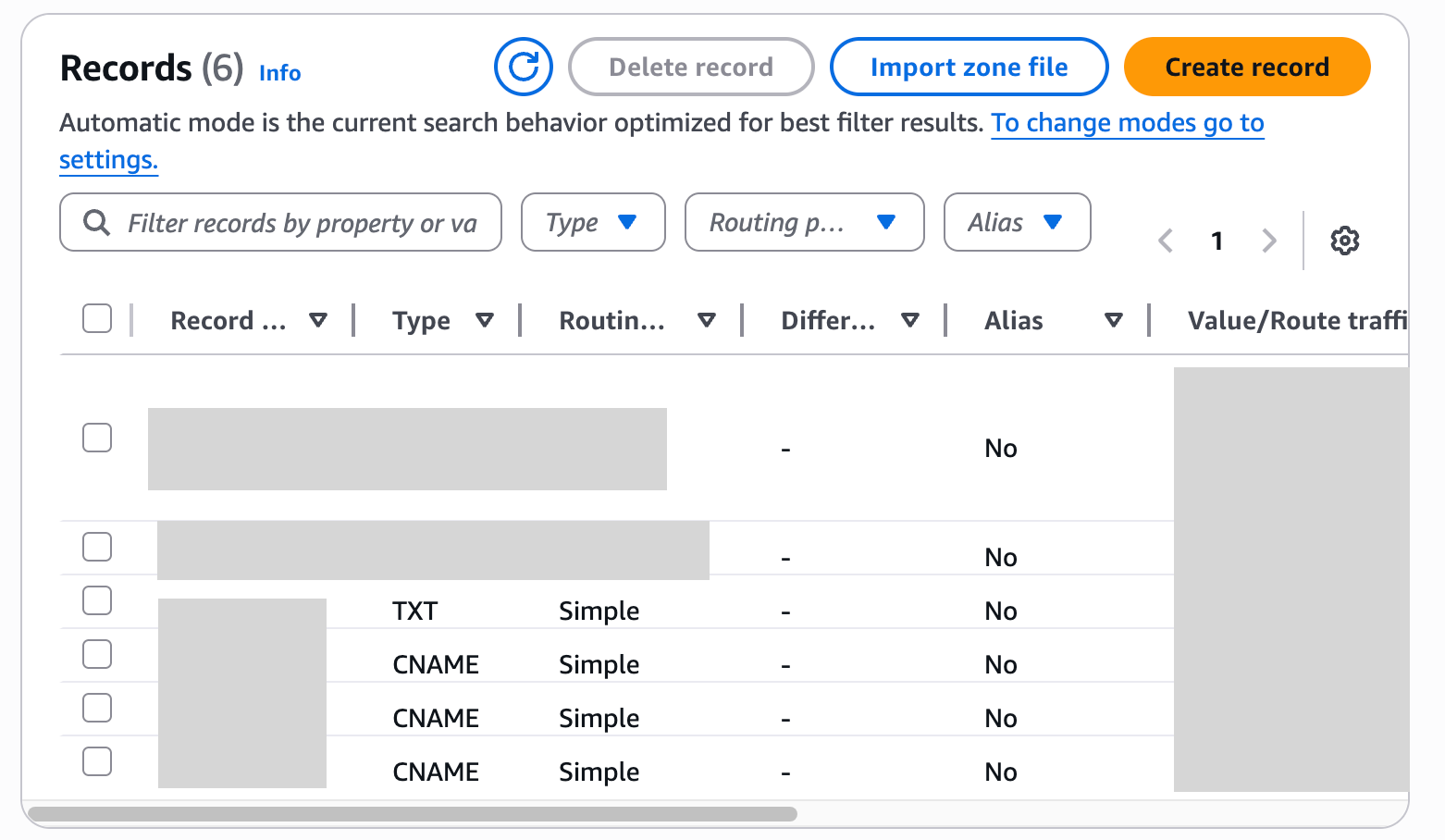Viewport: 1445px width, 840px height.
Task: Expand the Routing policy filter dropdown
Action: click(x=804, y=222)
